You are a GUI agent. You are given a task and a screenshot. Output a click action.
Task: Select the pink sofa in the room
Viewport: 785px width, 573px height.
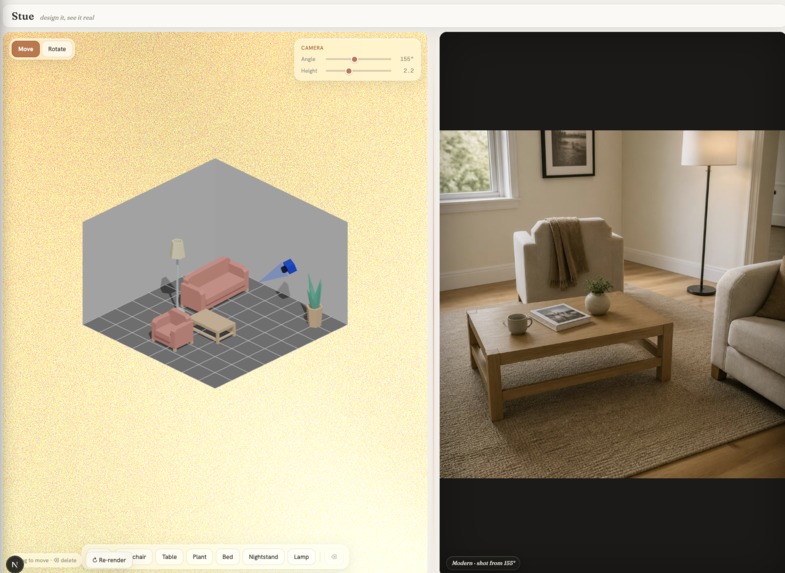[215, 283]
